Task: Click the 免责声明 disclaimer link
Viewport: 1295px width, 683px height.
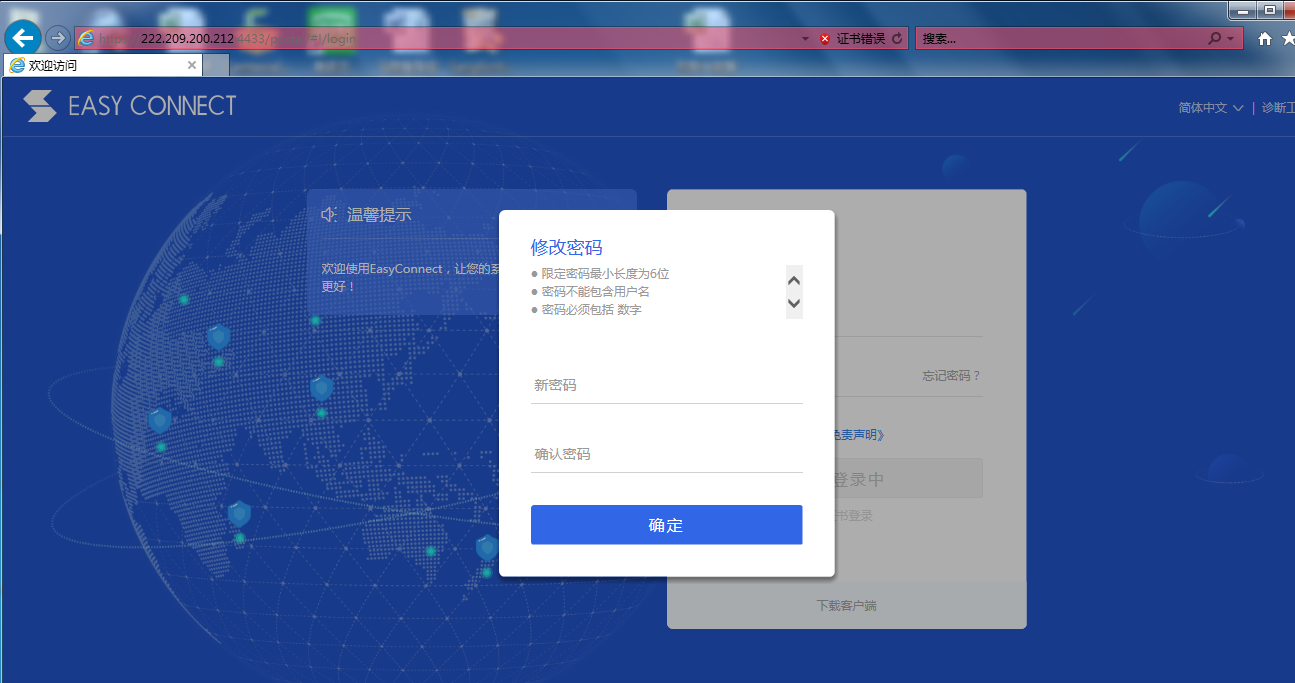Action: (858, 434)
